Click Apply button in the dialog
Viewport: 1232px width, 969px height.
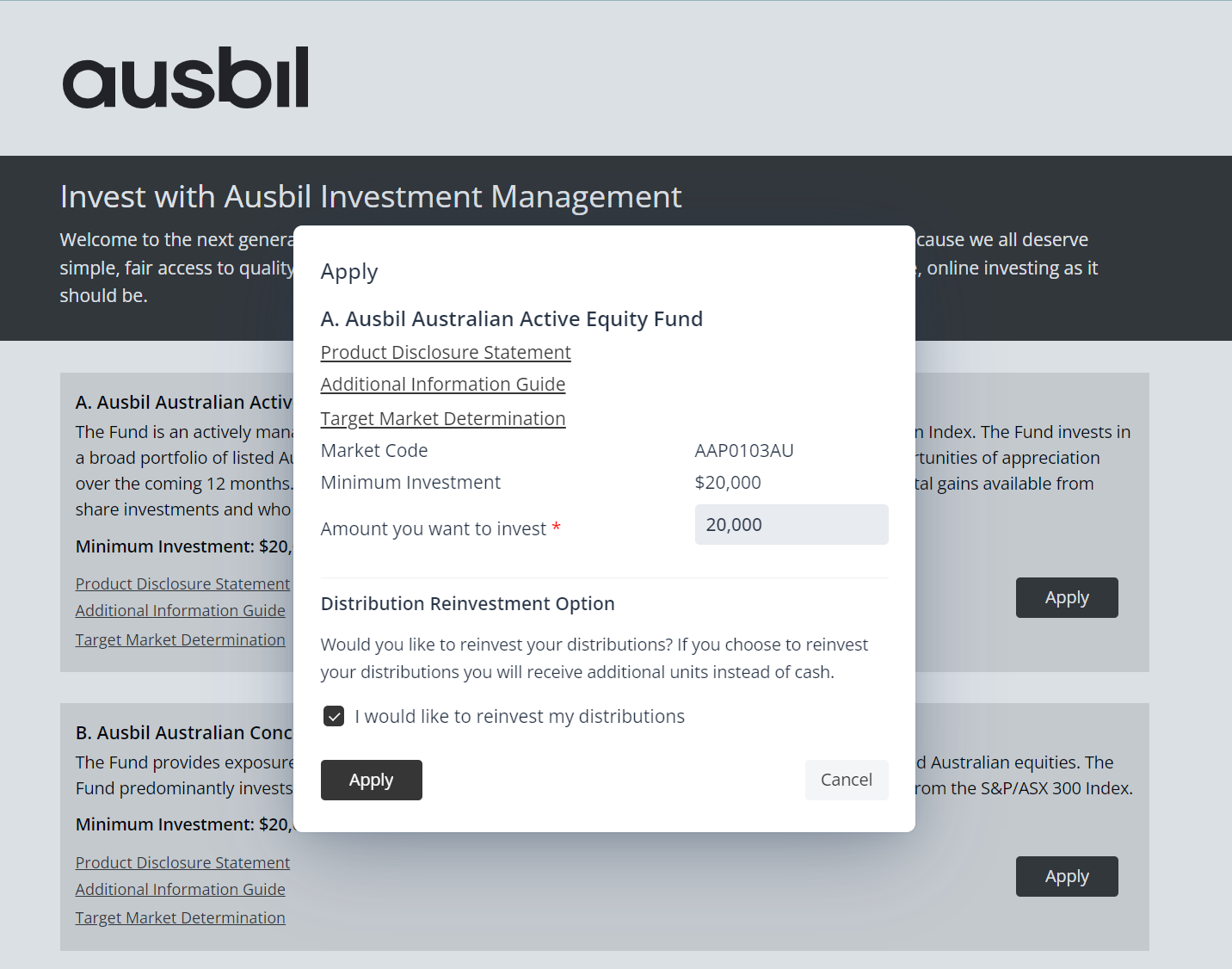[x=371, y=780]
